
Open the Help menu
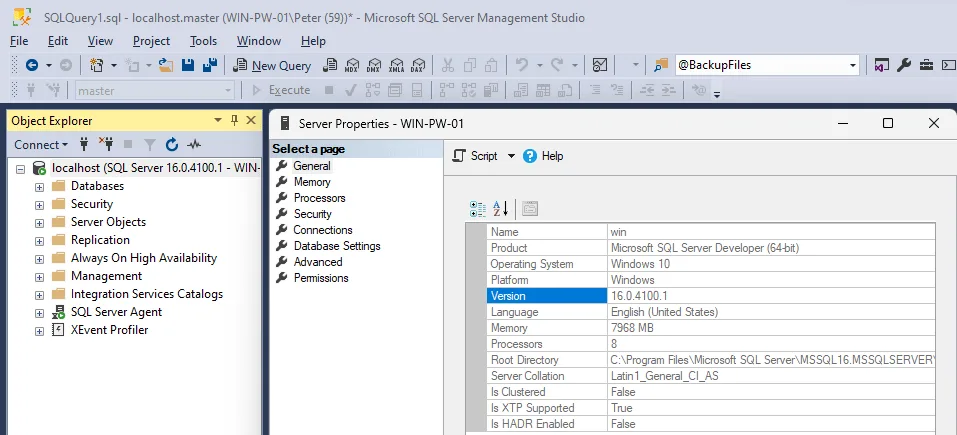click(313, 41)
